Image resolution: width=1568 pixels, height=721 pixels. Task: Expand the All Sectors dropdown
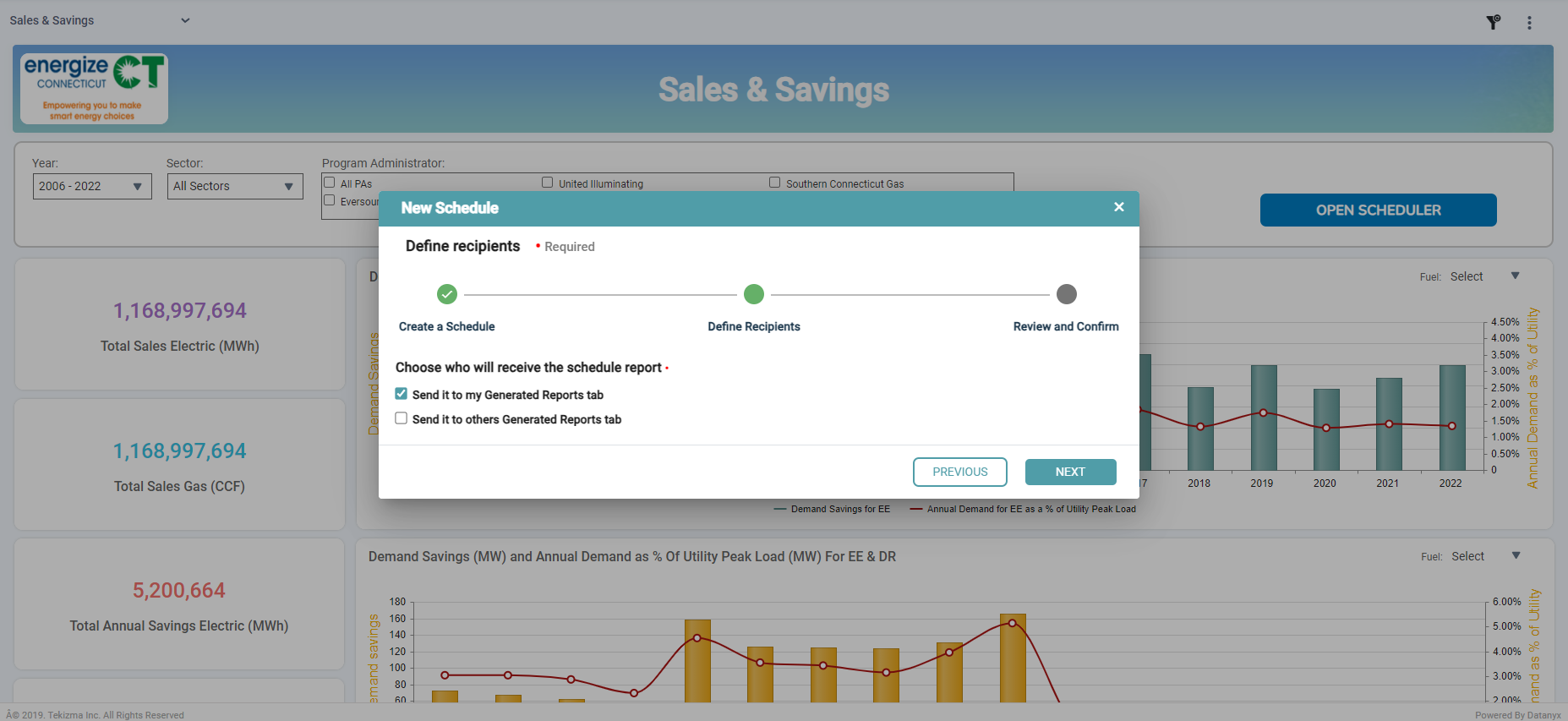[x=235, y=186]
